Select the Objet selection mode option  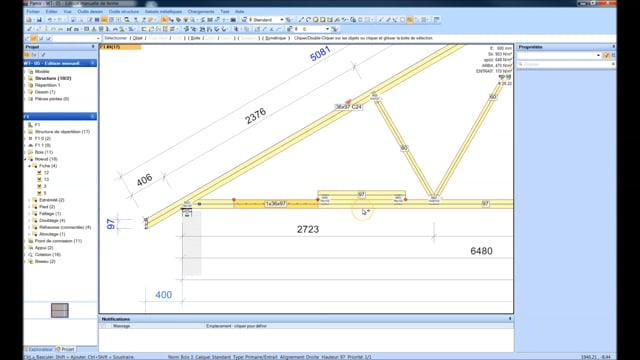click(x=138, y=38)
